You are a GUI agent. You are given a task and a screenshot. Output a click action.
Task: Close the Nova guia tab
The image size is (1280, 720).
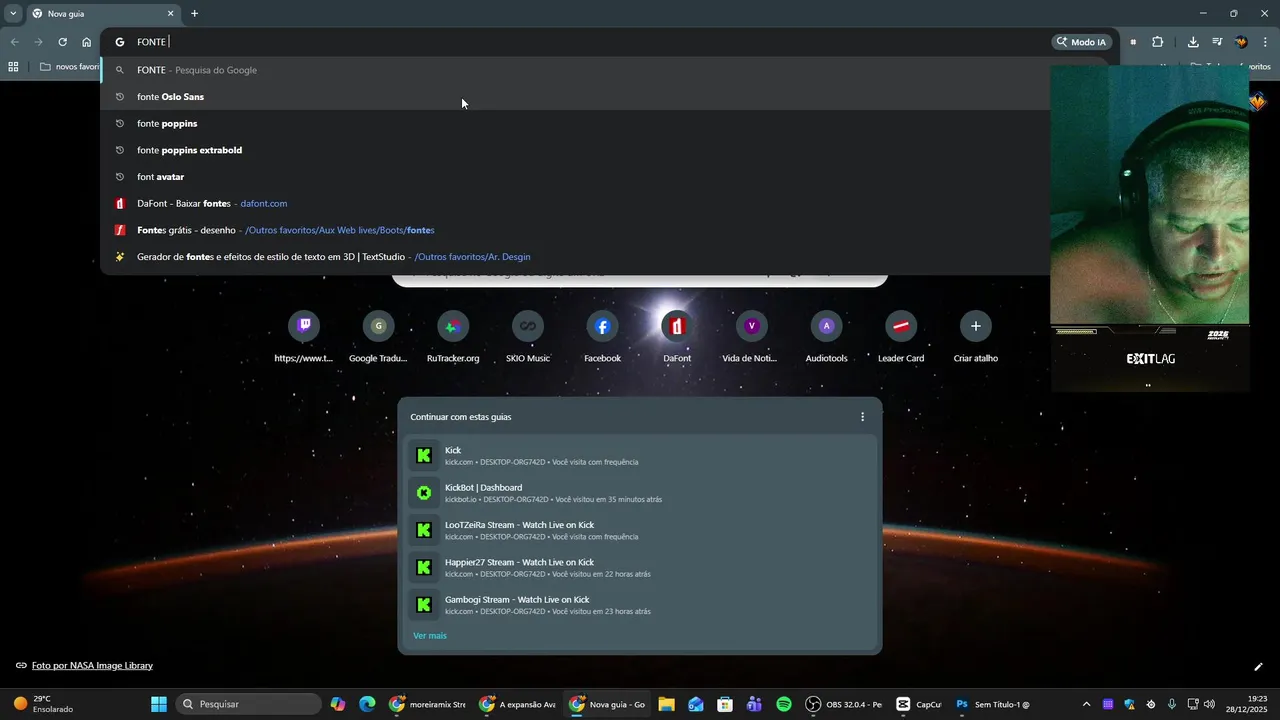tap(170, 14)
